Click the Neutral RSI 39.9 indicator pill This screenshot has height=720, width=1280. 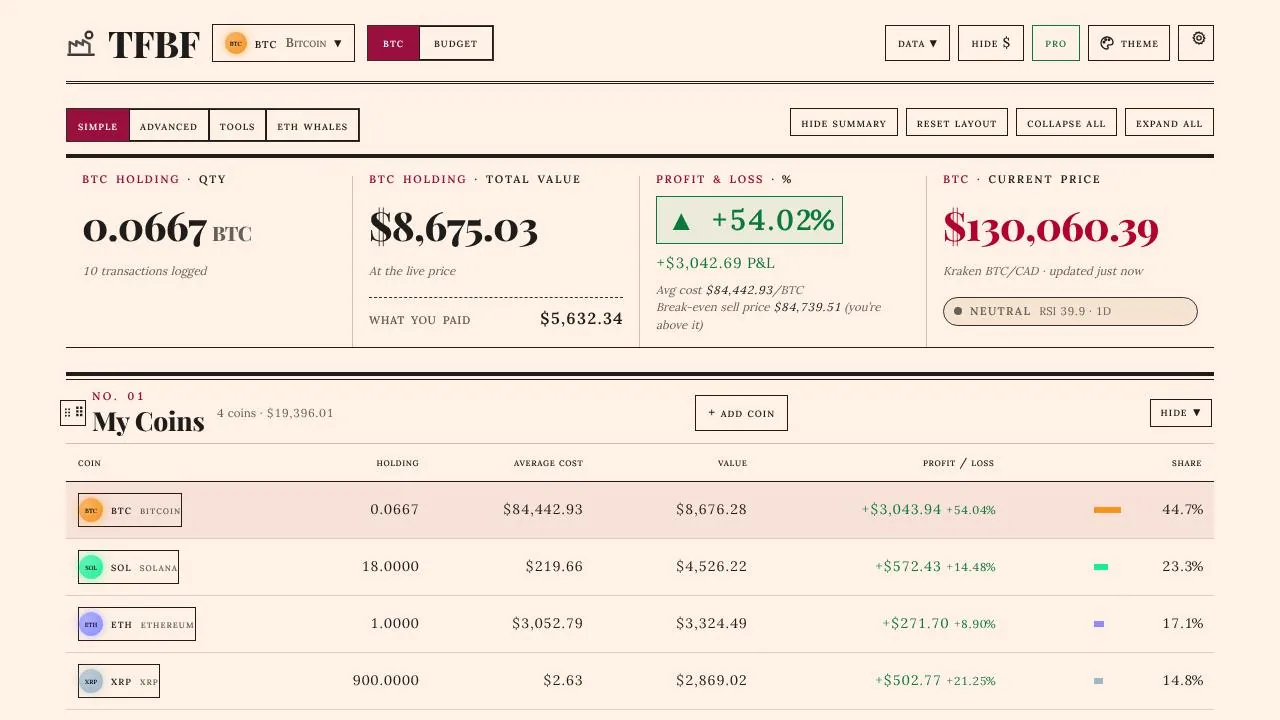[x=1070, y=311]
